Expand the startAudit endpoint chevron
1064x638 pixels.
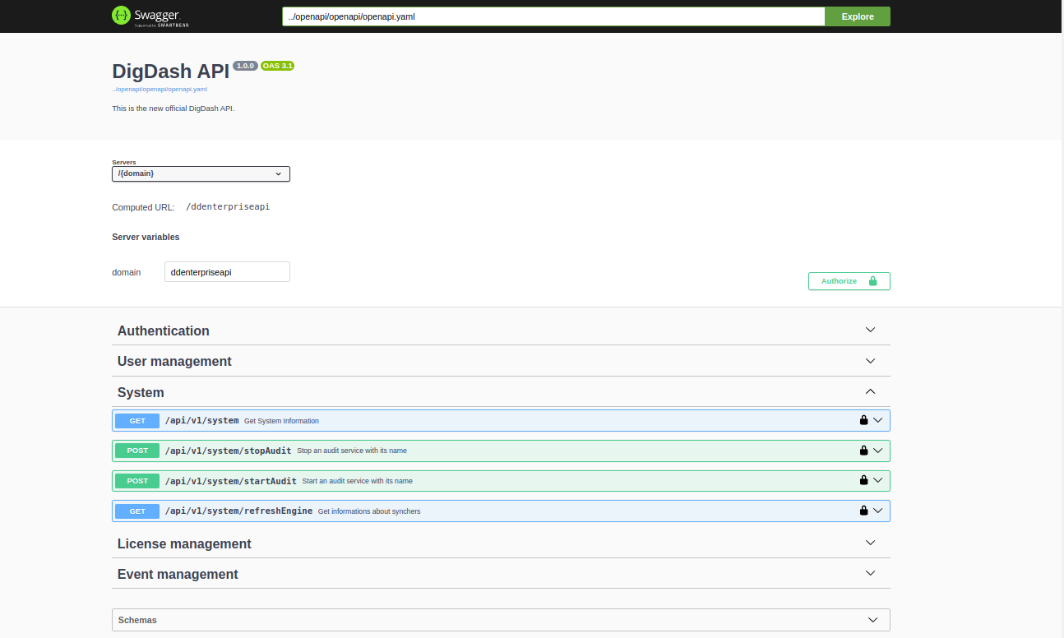[878, 481]
